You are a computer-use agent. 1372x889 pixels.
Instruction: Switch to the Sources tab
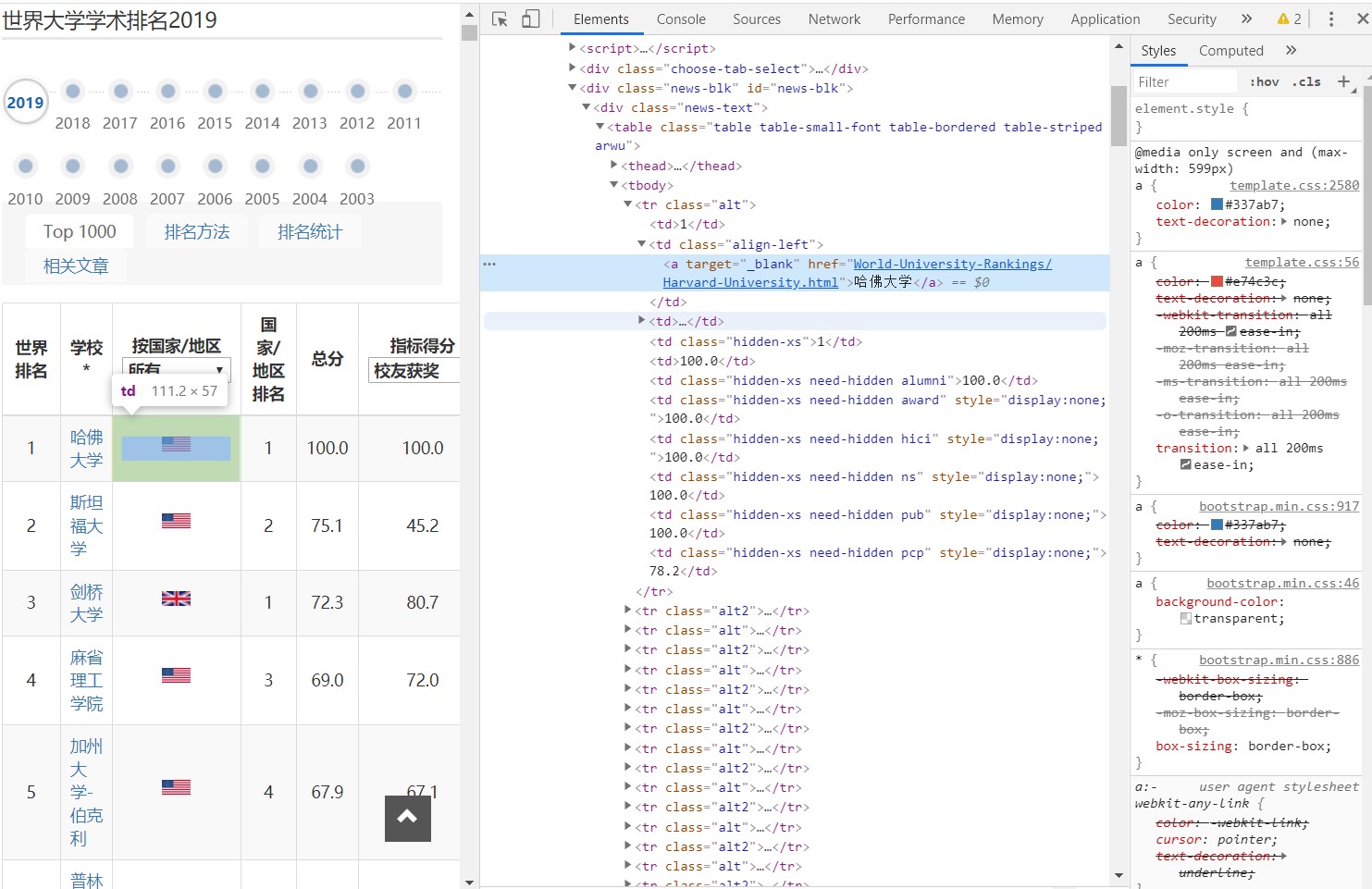(x=757, y=19)
